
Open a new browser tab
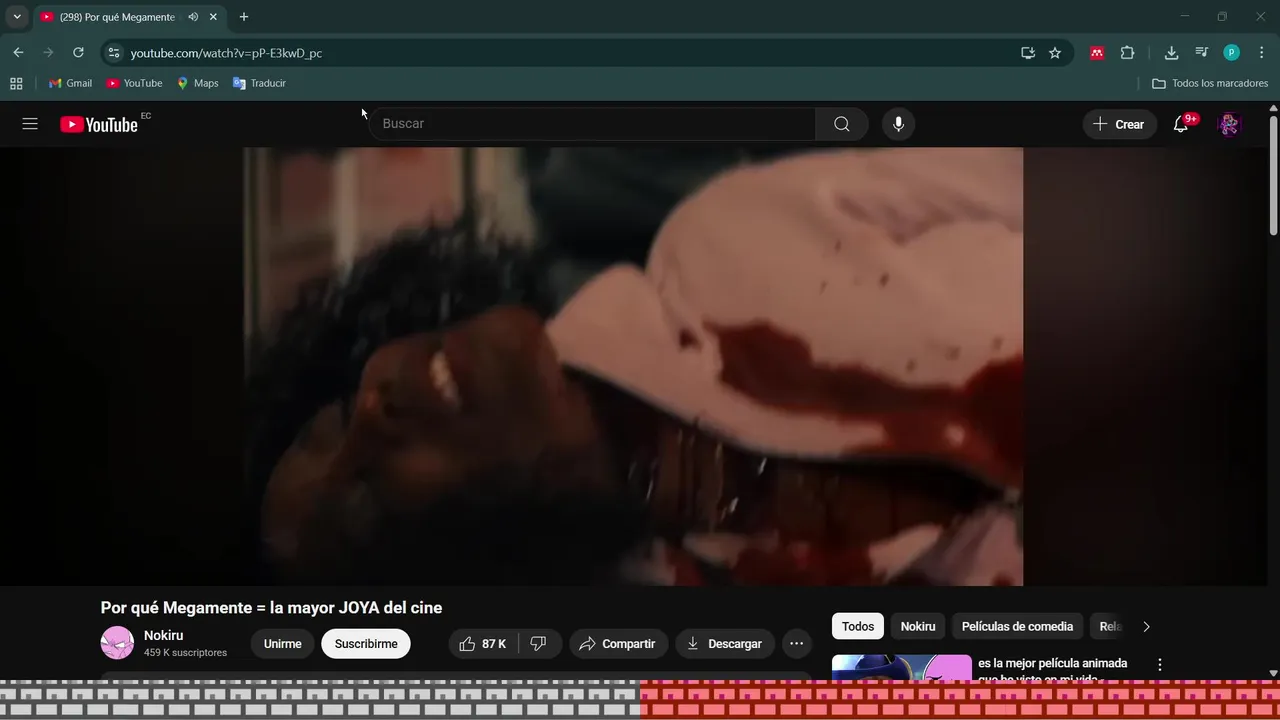[x=243, y=17]
